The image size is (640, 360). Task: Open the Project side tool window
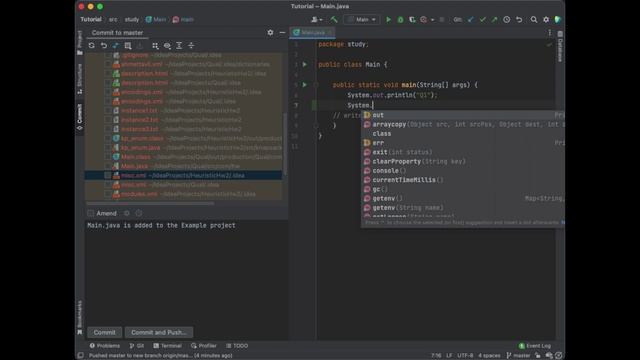point(80,42)
